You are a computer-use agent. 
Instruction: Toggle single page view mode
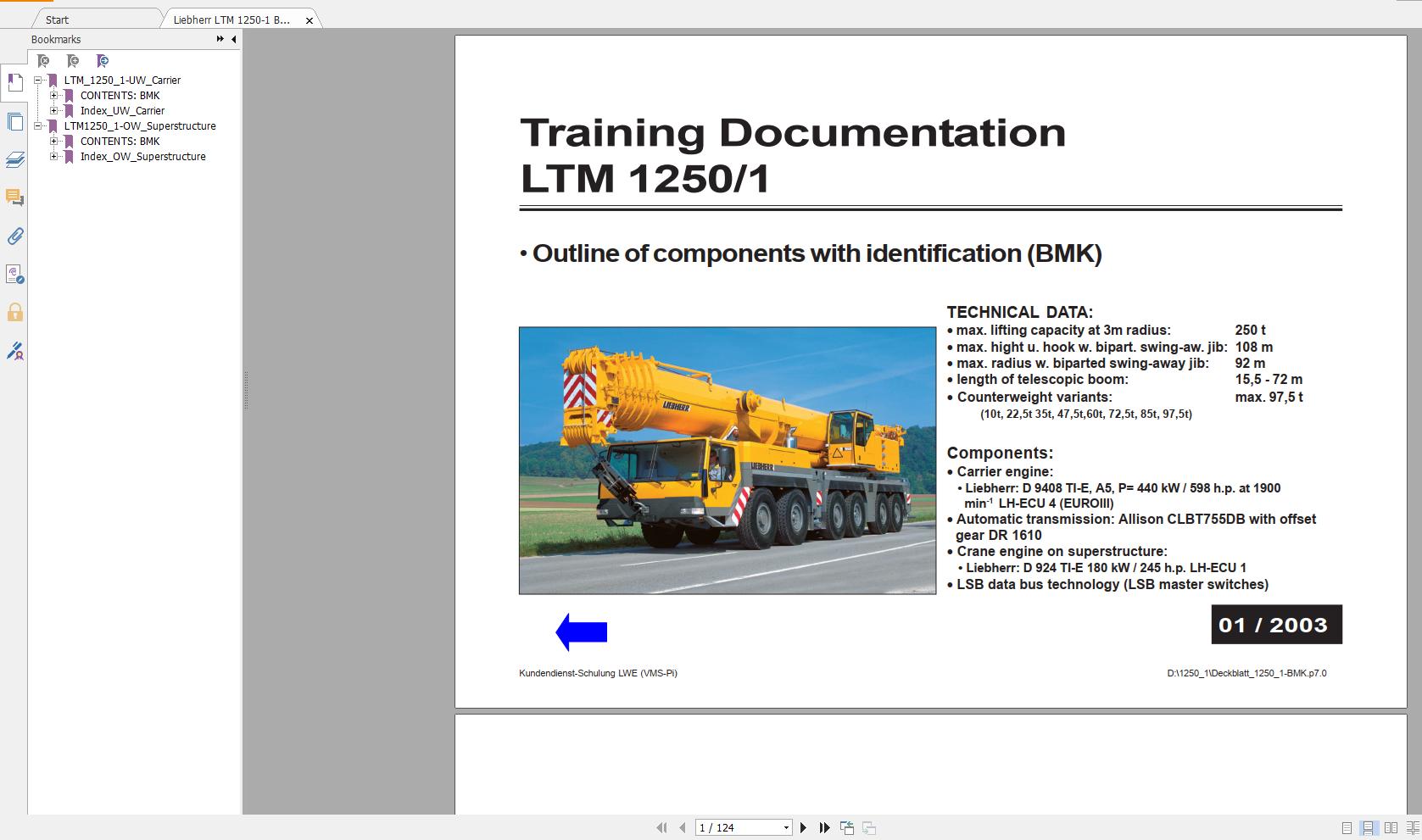coord(1347,827)
